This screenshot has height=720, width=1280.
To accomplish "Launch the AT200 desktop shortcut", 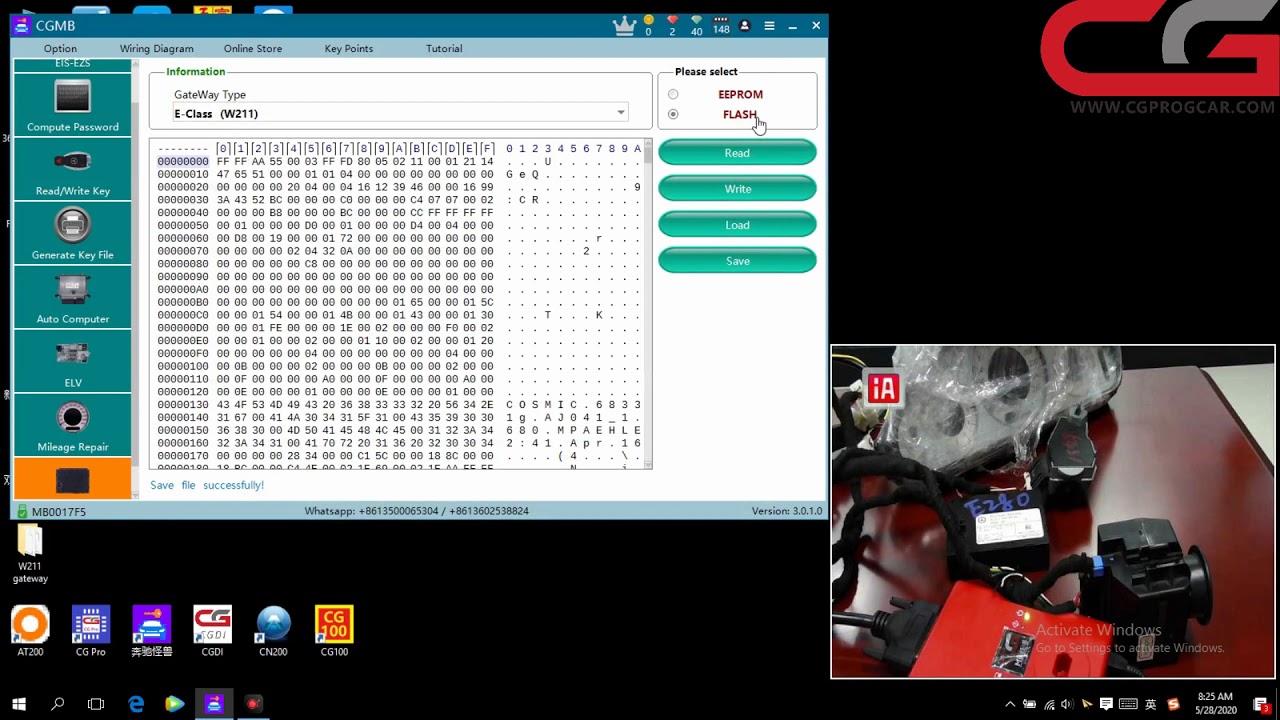I will 30,631.
